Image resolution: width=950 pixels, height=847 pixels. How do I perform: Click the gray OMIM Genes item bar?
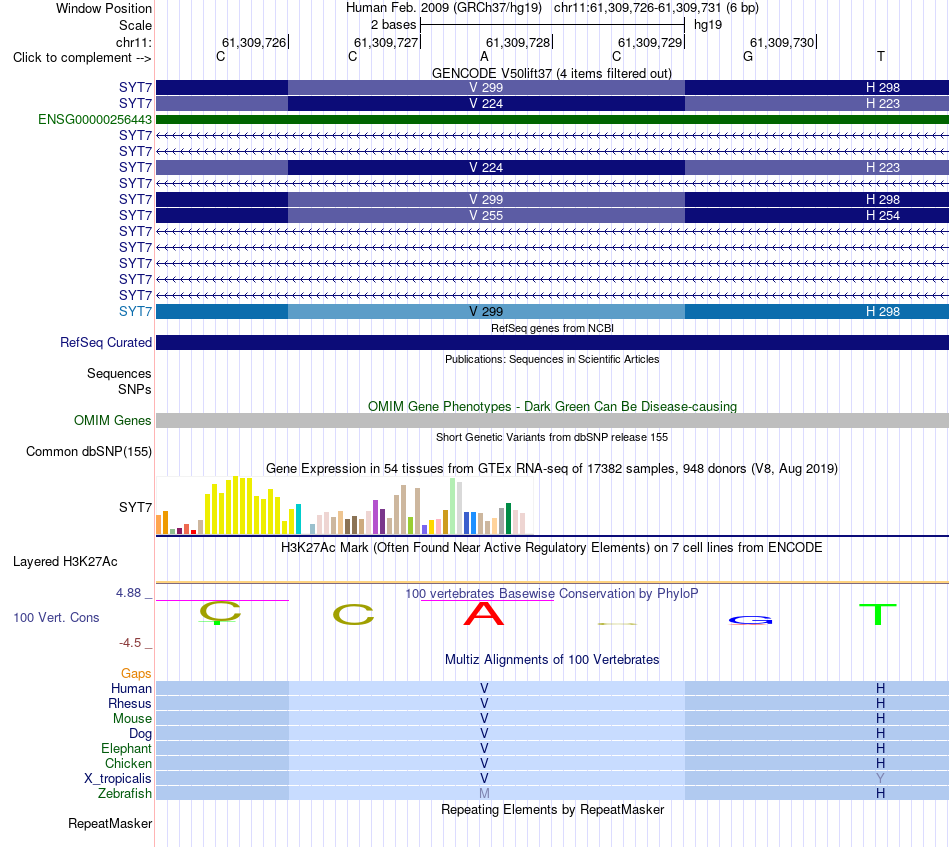(552, 420)
